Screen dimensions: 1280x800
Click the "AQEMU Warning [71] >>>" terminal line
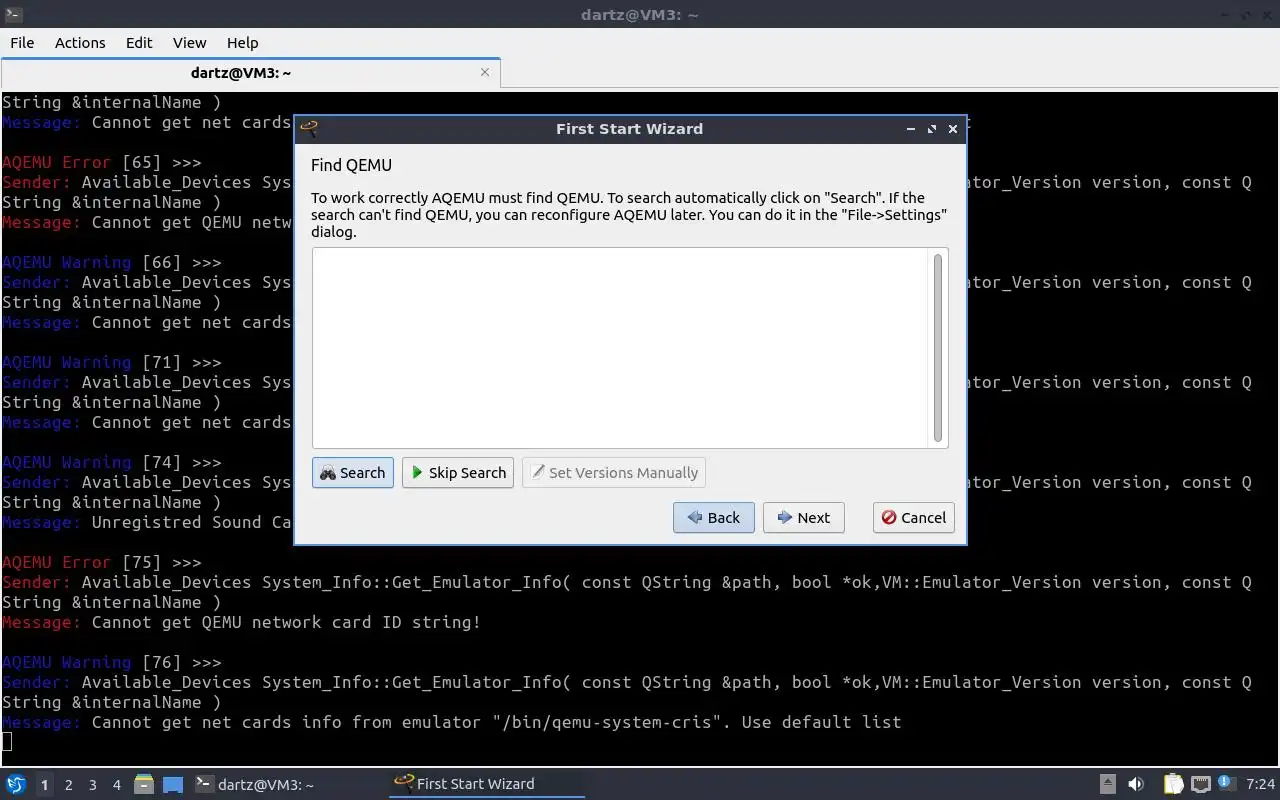(112, 362)
